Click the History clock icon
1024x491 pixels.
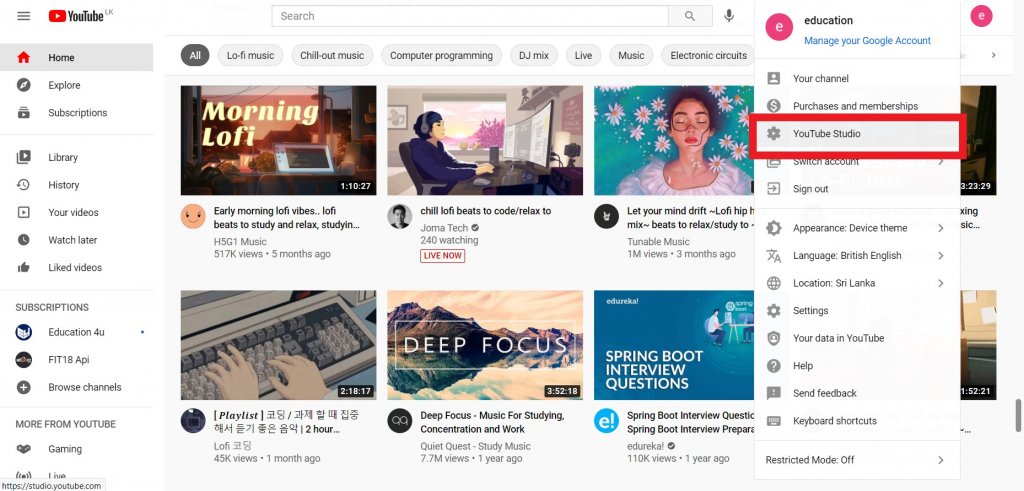point(24,185)
